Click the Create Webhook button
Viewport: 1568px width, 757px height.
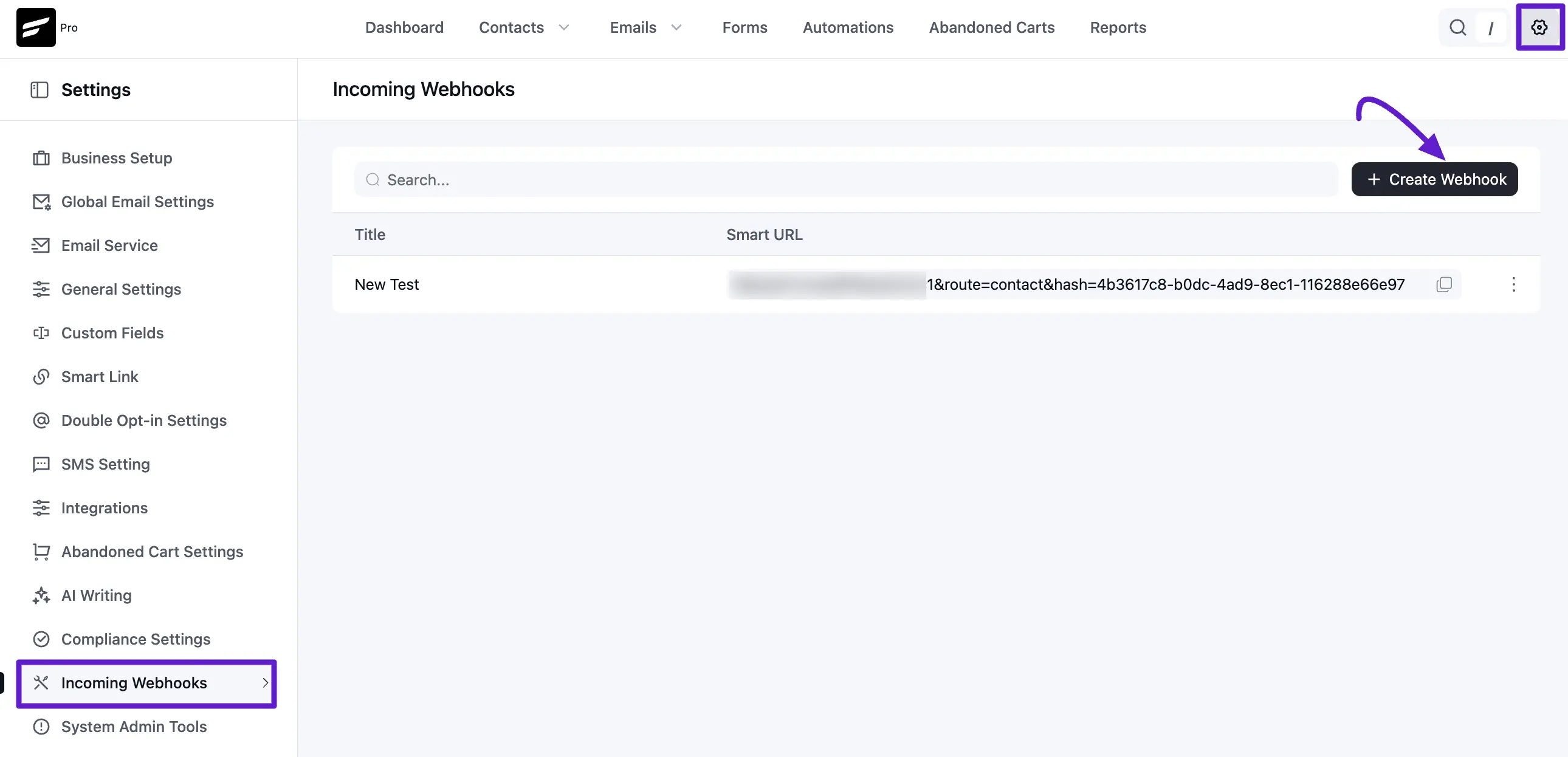point(1434,179)
